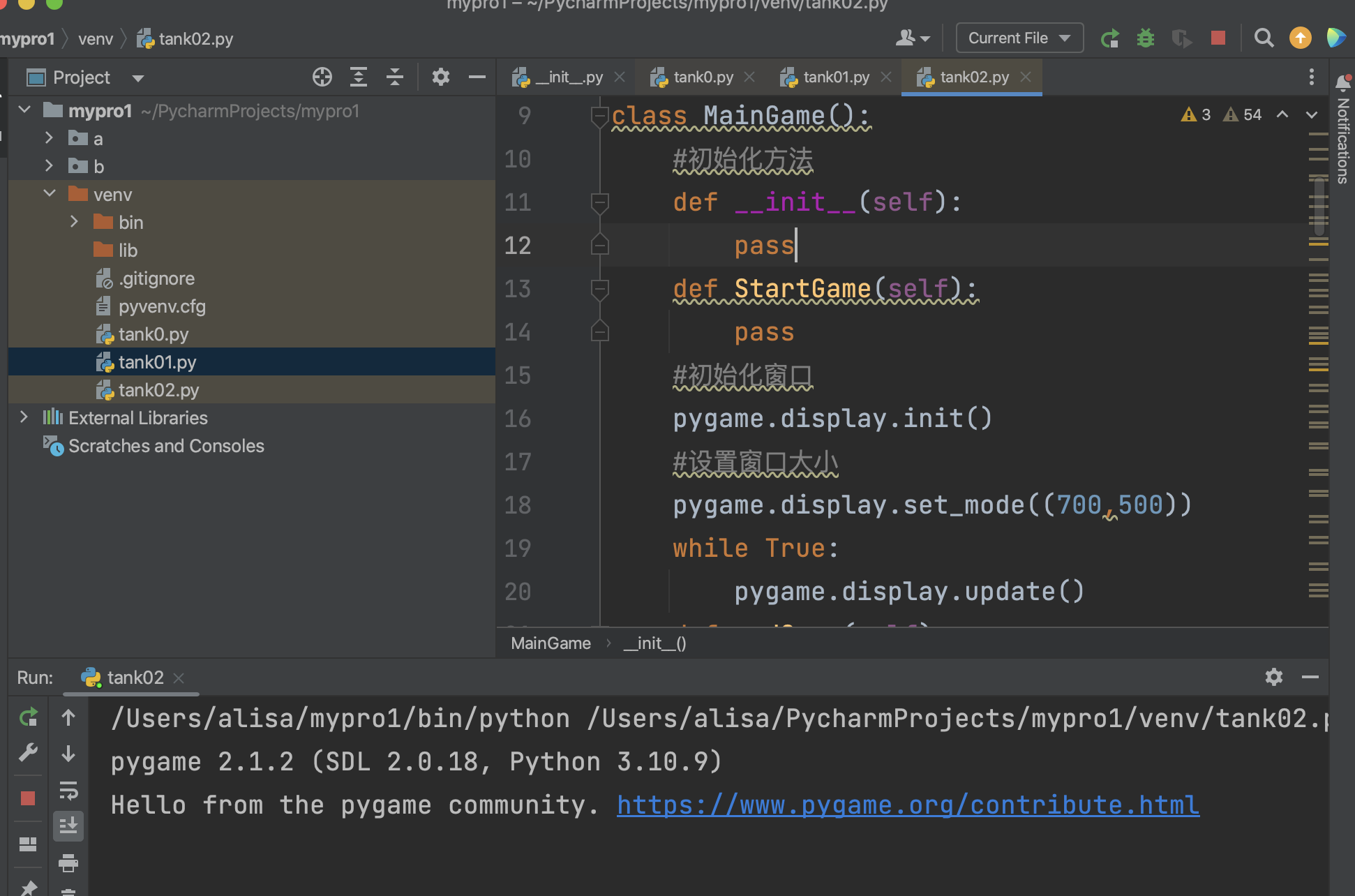
Task: Expand External Libraries node
Action: (x=24, y=417)
